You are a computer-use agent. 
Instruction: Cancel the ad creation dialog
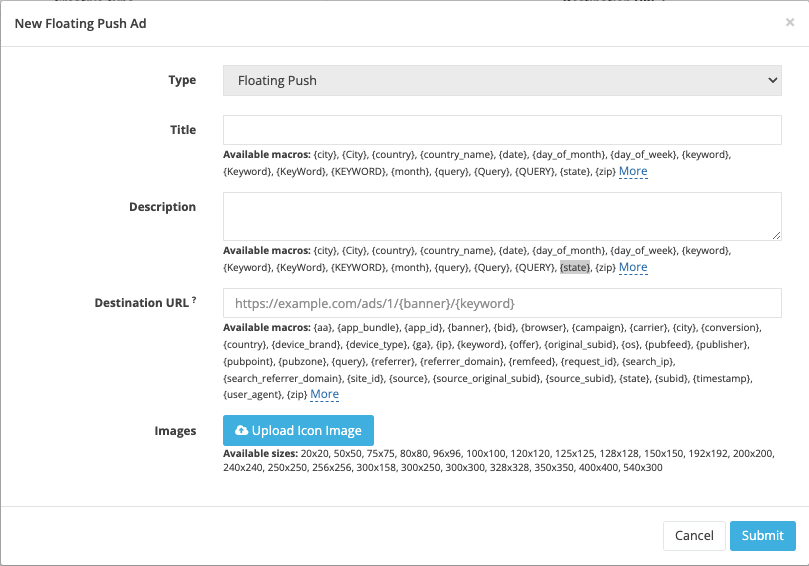click(x=694, y=536)
